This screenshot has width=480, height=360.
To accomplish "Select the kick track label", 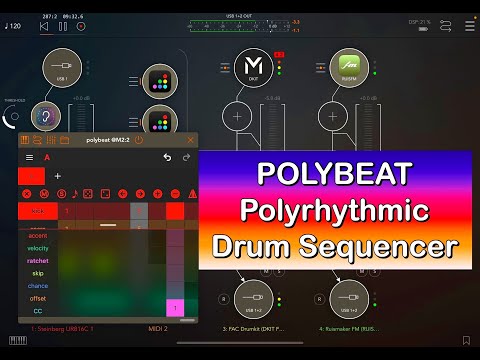I will coord(38,211).
